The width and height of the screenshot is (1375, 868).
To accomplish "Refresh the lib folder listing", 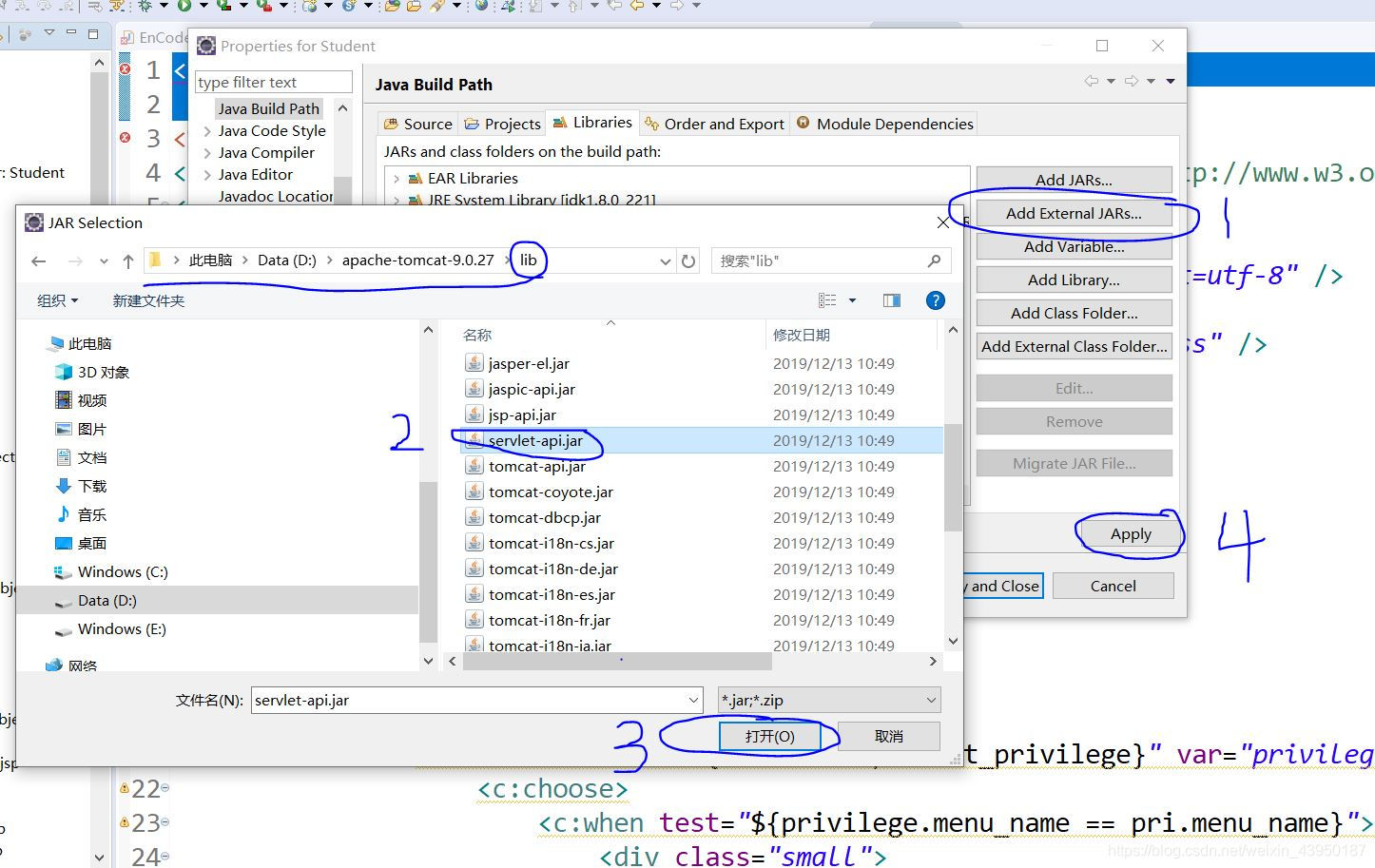I will [688, 261].
